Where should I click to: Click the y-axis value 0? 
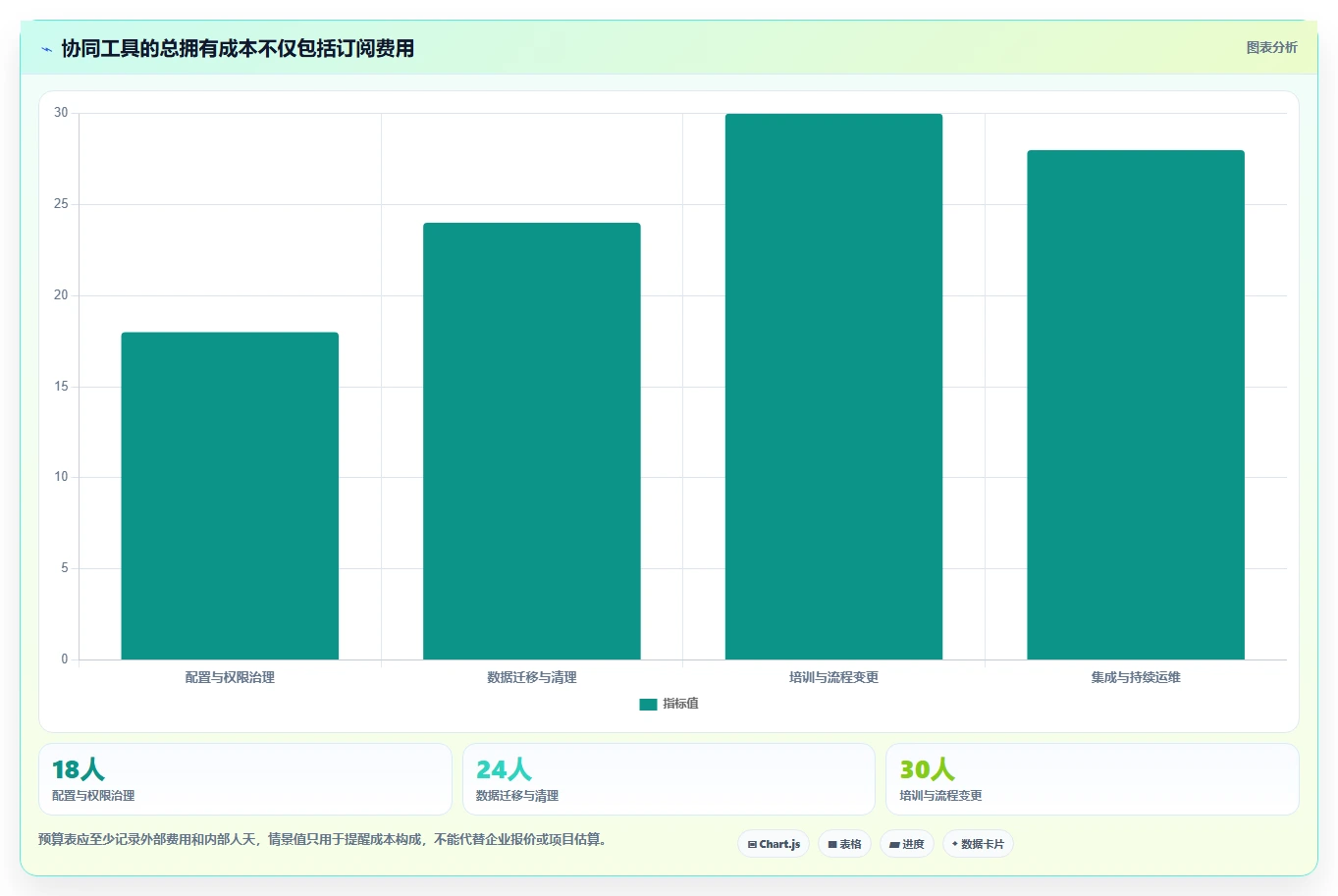tap(65, 659)
